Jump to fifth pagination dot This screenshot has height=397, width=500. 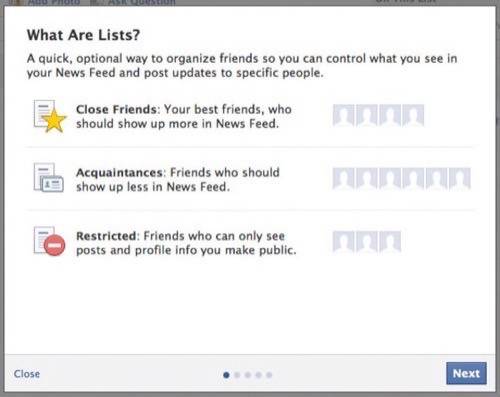click(269, 375)
